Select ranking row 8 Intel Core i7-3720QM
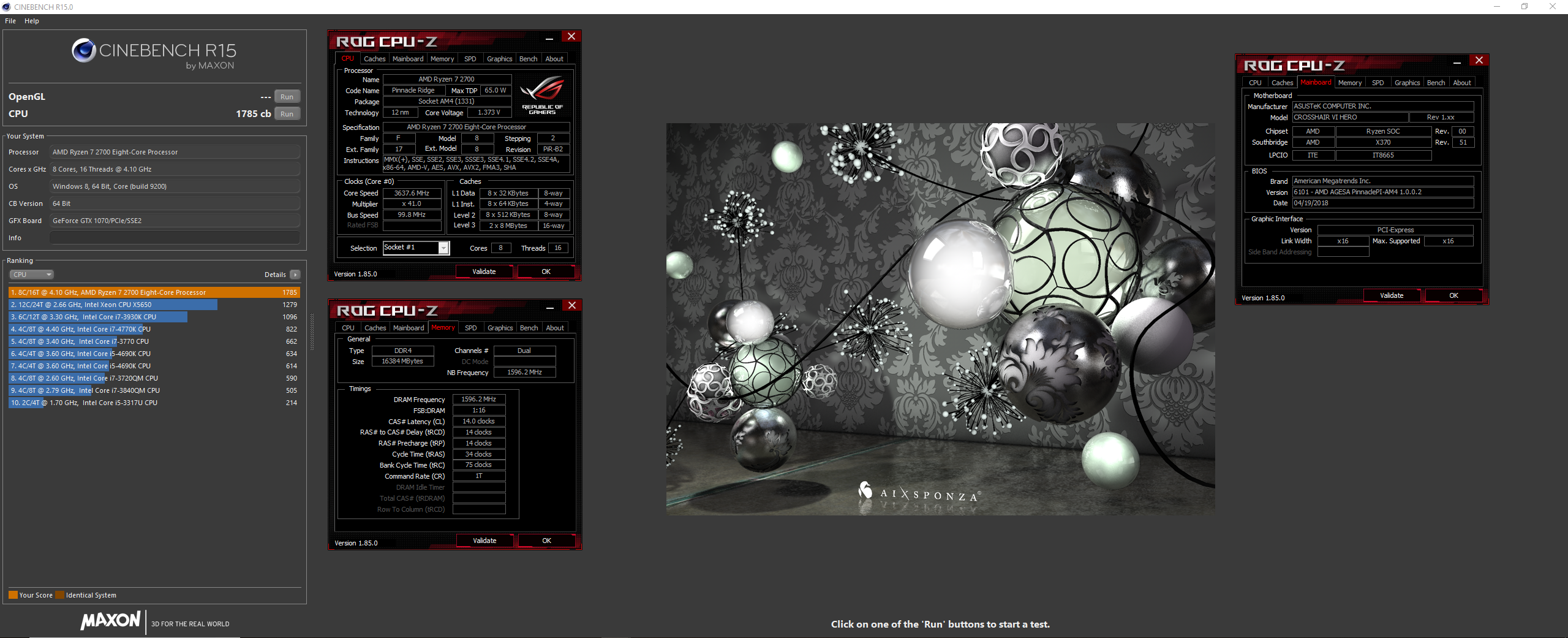1568x638 pixels. tap(154, 378)
